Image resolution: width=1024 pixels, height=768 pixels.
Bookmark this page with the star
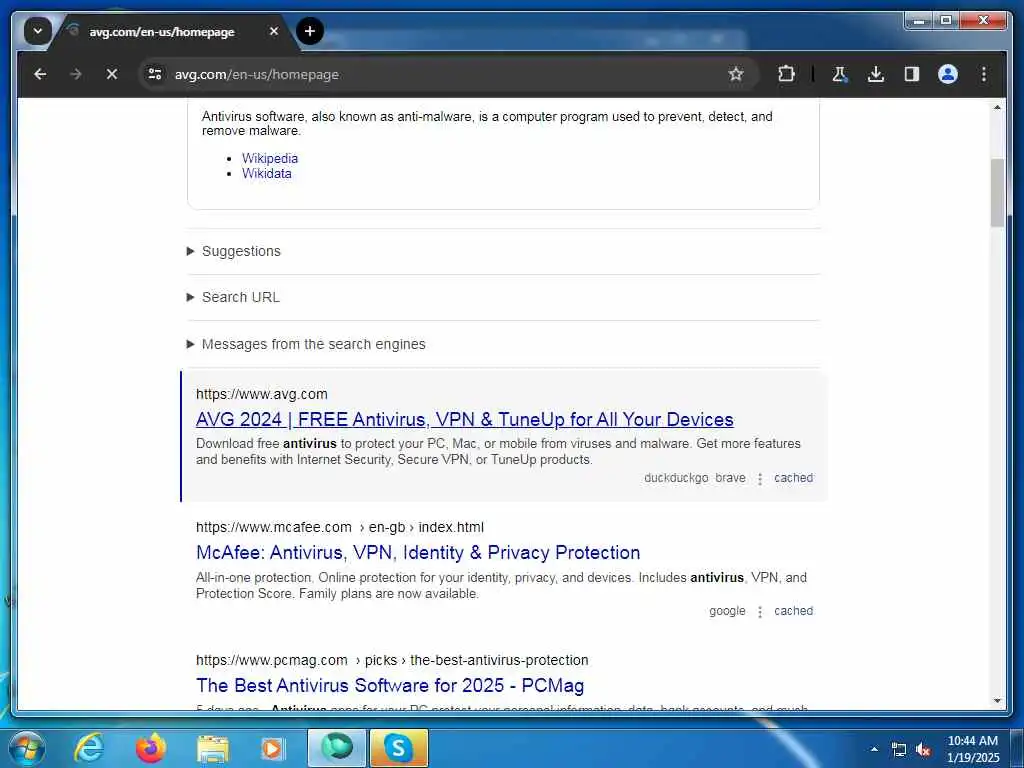[736, 74]
